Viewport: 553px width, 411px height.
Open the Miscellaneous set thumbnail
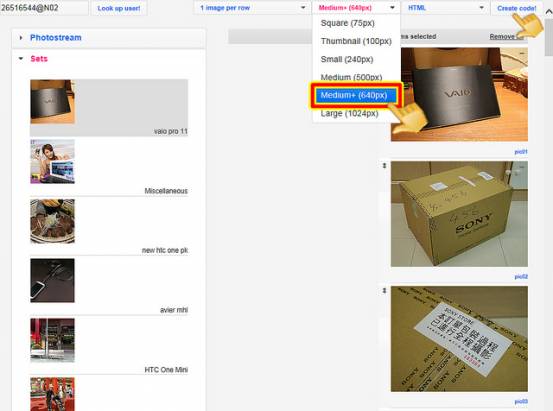pos(53,162)
